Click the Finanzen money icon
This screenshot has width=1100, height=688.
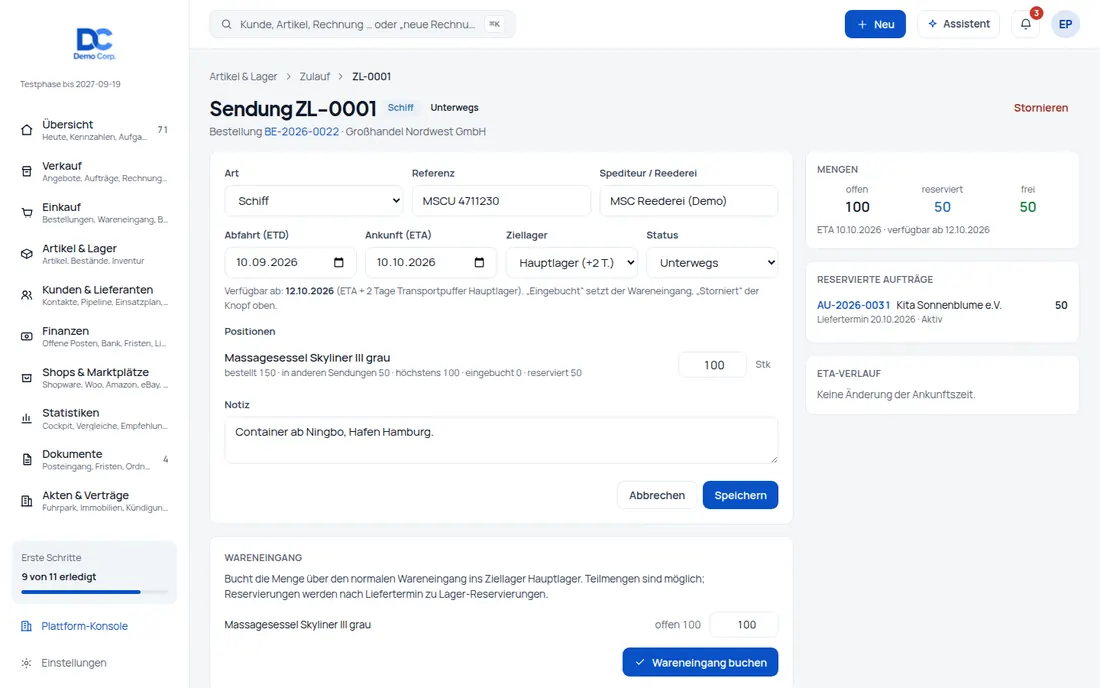coord(27,337)
